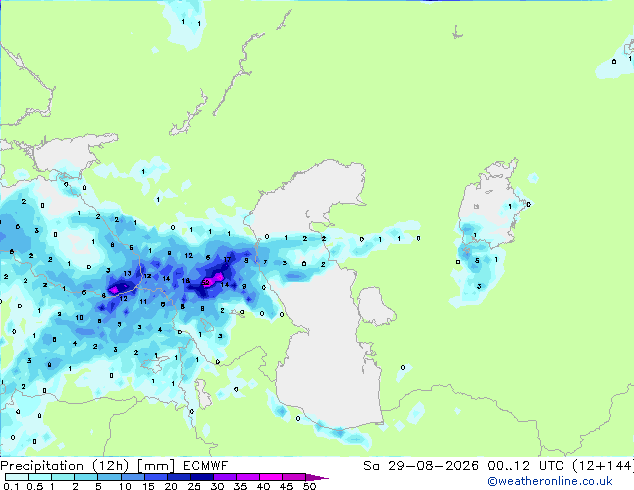Click the "11" precipitation value on the map
Screen dimensions: 634x490
(x=143, y=302)
